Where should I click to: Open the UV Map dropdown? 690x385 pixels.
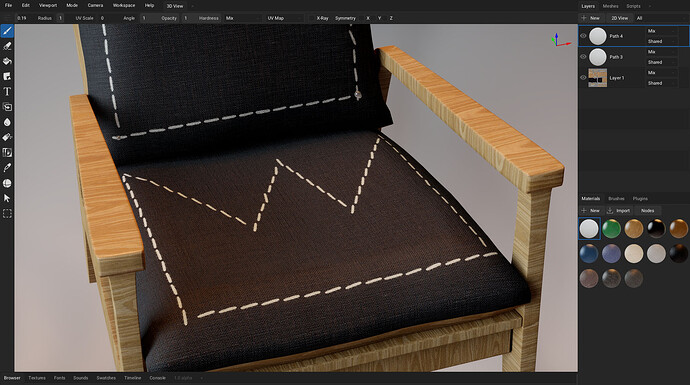click(284, 18)
